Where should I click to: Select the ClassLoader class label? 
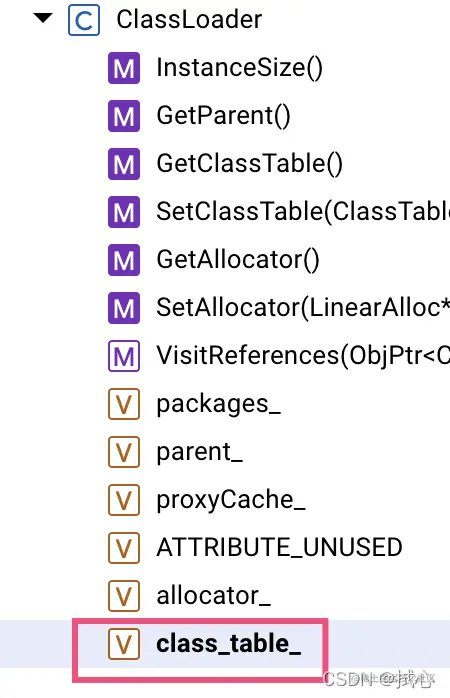(x=189, y=20)
